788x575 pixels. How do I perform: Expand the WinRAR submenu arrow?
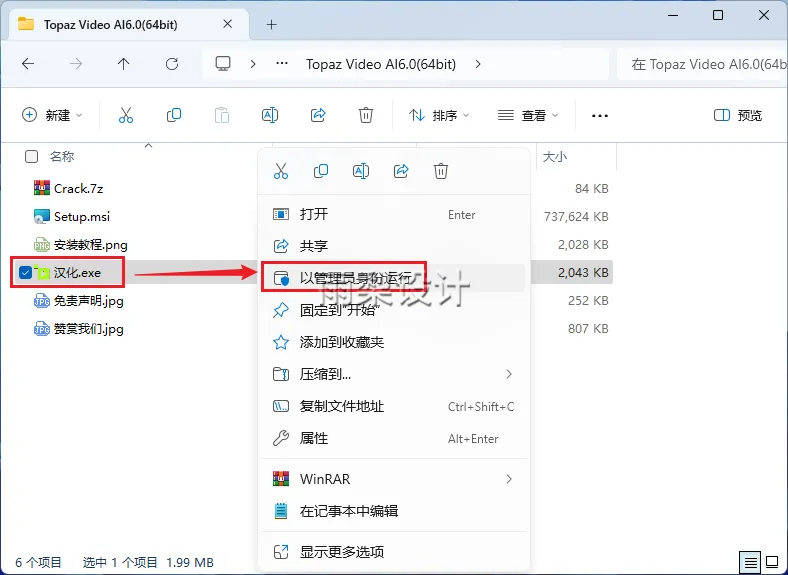pos(509,479)
